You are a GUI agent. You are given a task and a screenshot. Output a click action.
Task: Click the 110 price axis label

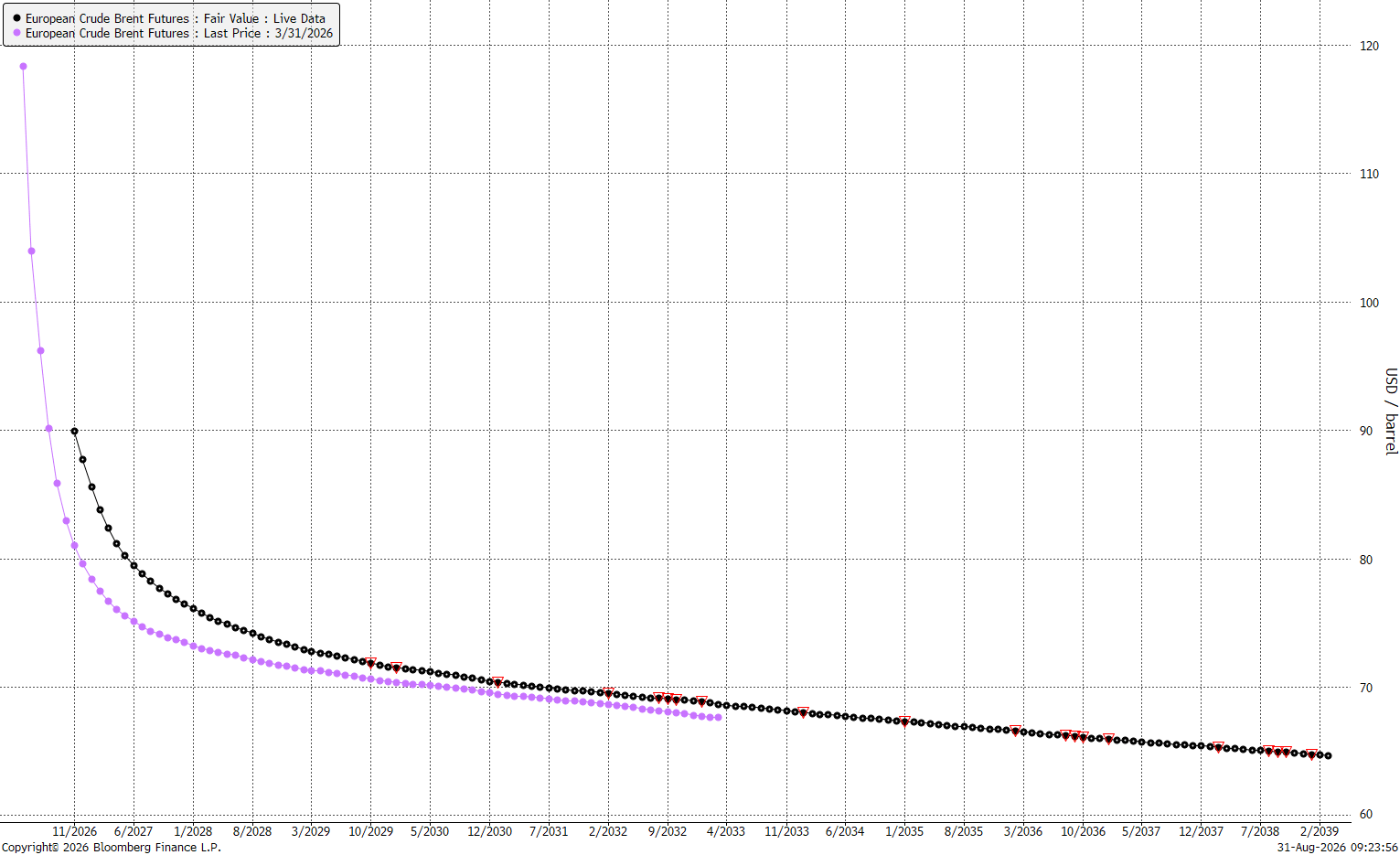(x=1369, y=174)
